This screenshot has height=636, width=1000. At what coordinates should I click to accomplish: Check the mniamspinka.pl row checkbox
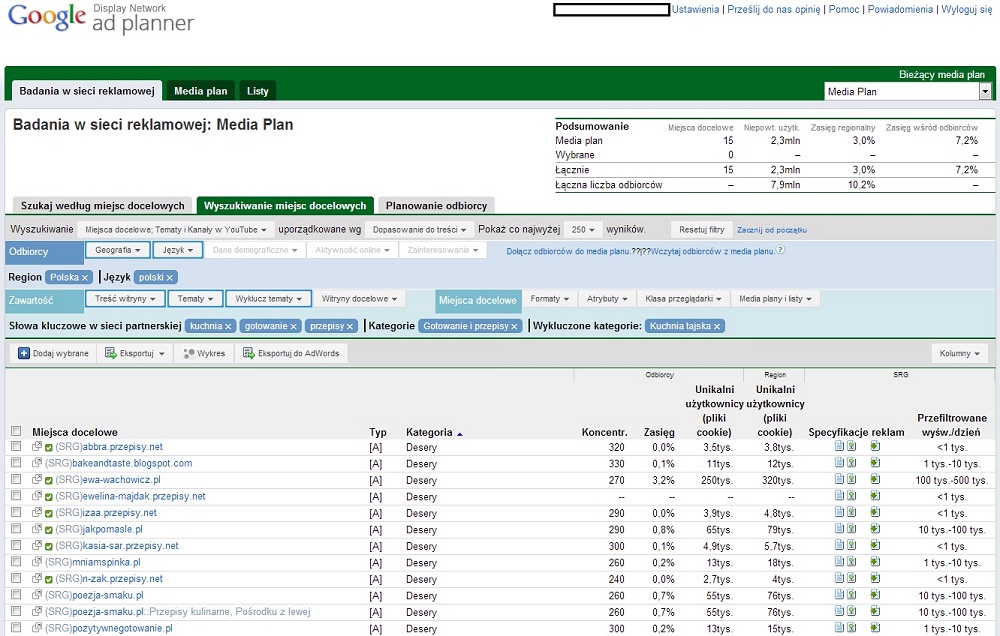pos(16,562)
